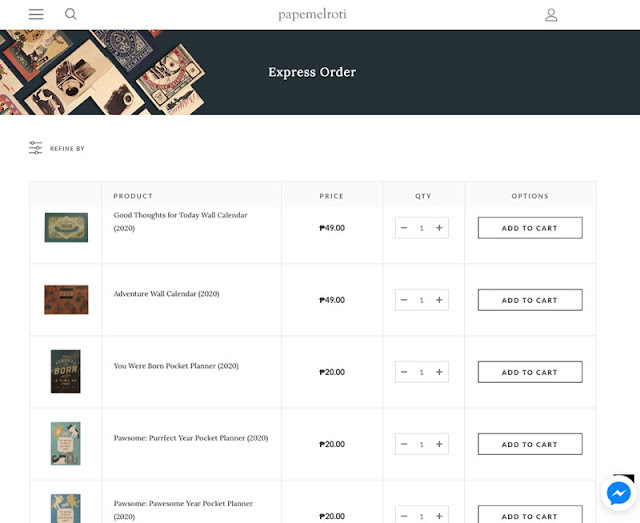Decrease quantity for You Were Born Planner

(x=404, y=372)
